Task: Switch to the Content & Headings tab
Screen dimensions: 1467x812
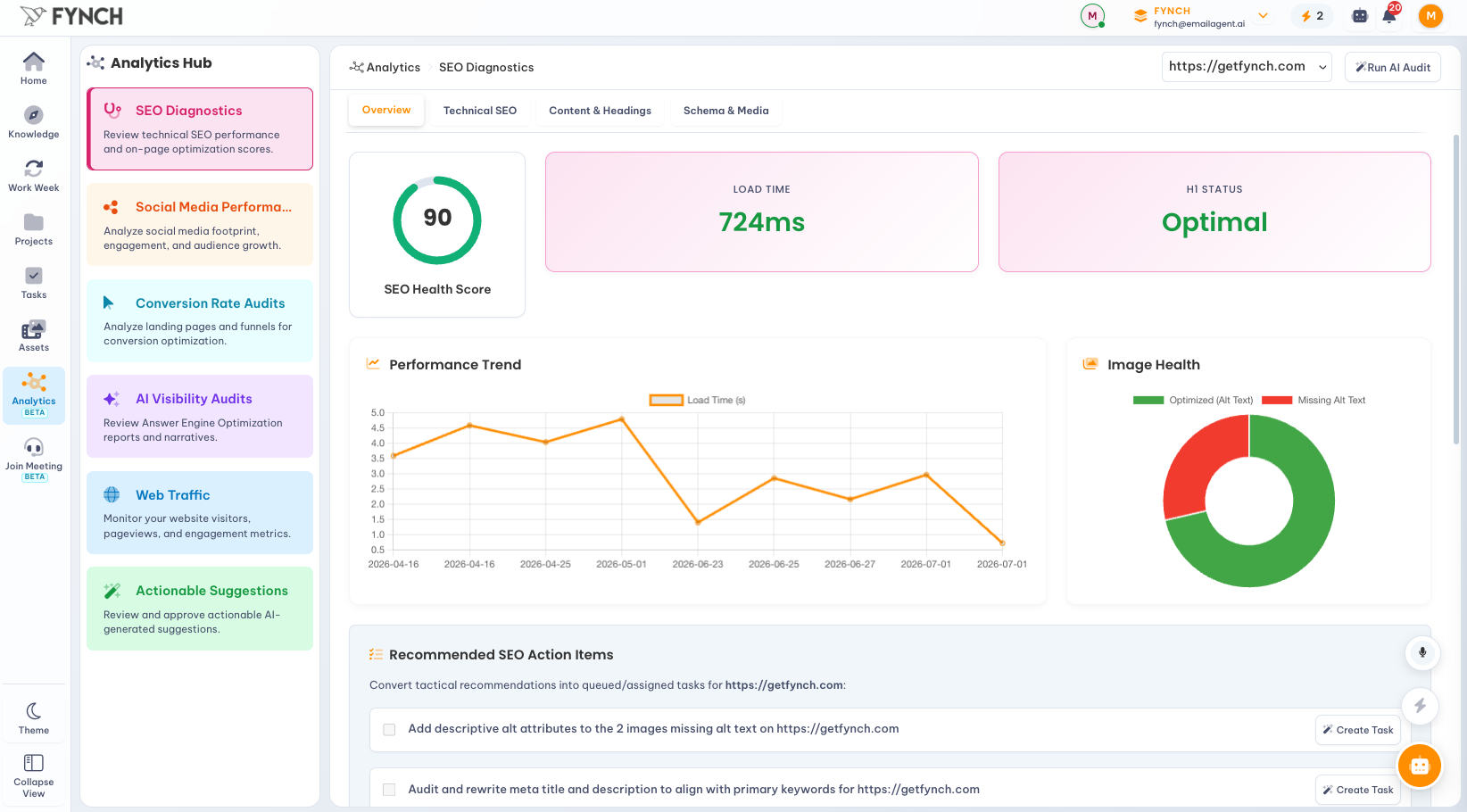Action: click(600, 111)
